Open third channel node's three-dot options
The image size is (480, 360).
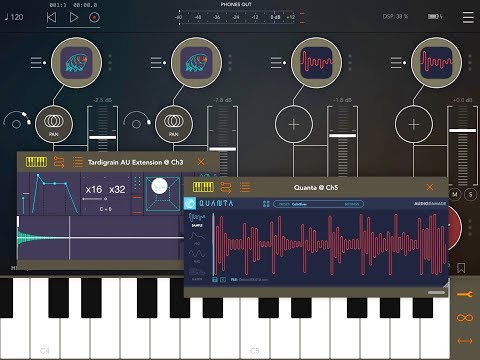[x=350, y=63]
